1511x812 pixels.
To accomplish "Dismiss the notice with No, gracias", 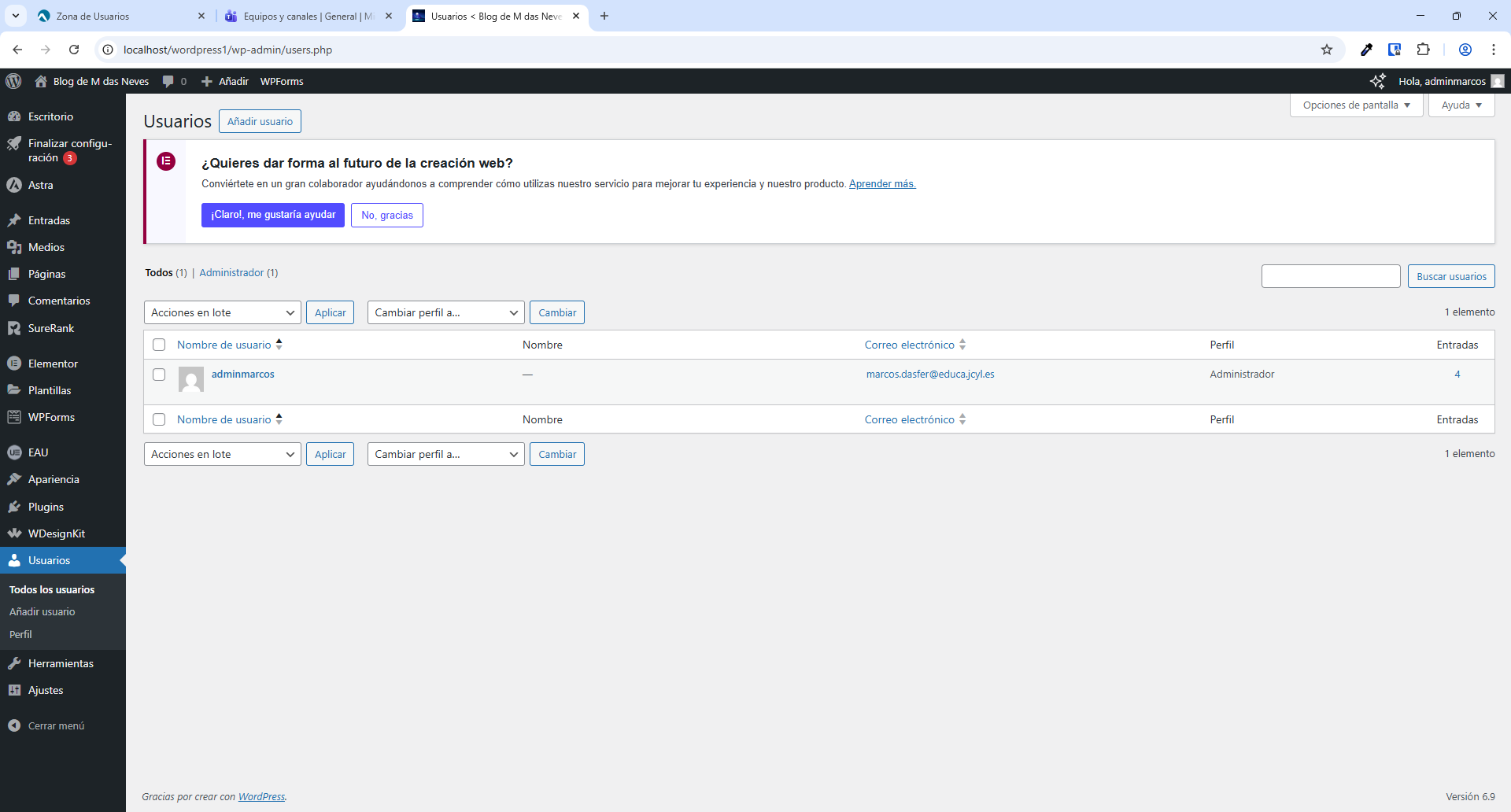I will [x=386, y=215].
